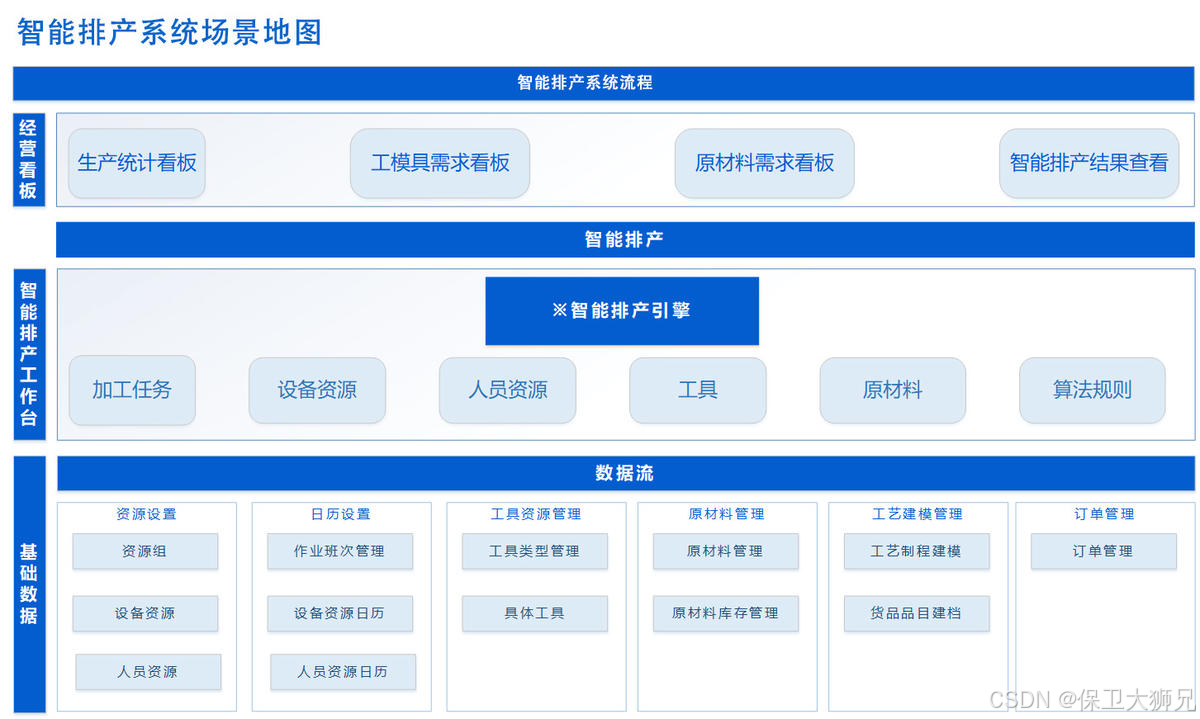Screen dimensions: 1200x719
Task: Select the 人员资源 card in the 智能排产工作台 row
Action: coord(508,390)
